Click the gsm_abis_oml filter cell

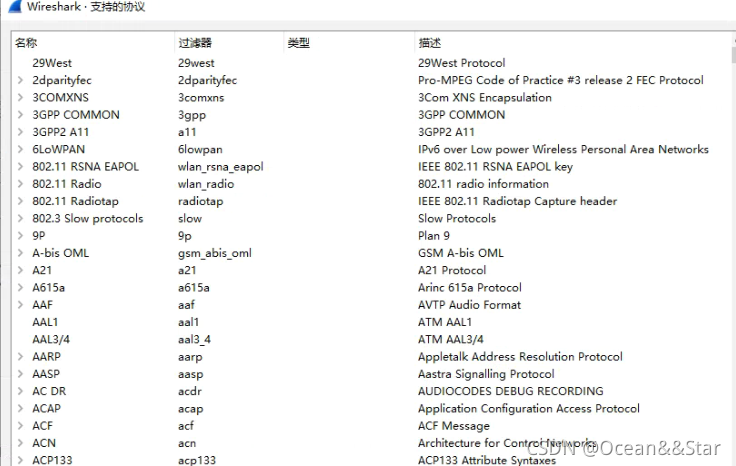click(215, 253)
